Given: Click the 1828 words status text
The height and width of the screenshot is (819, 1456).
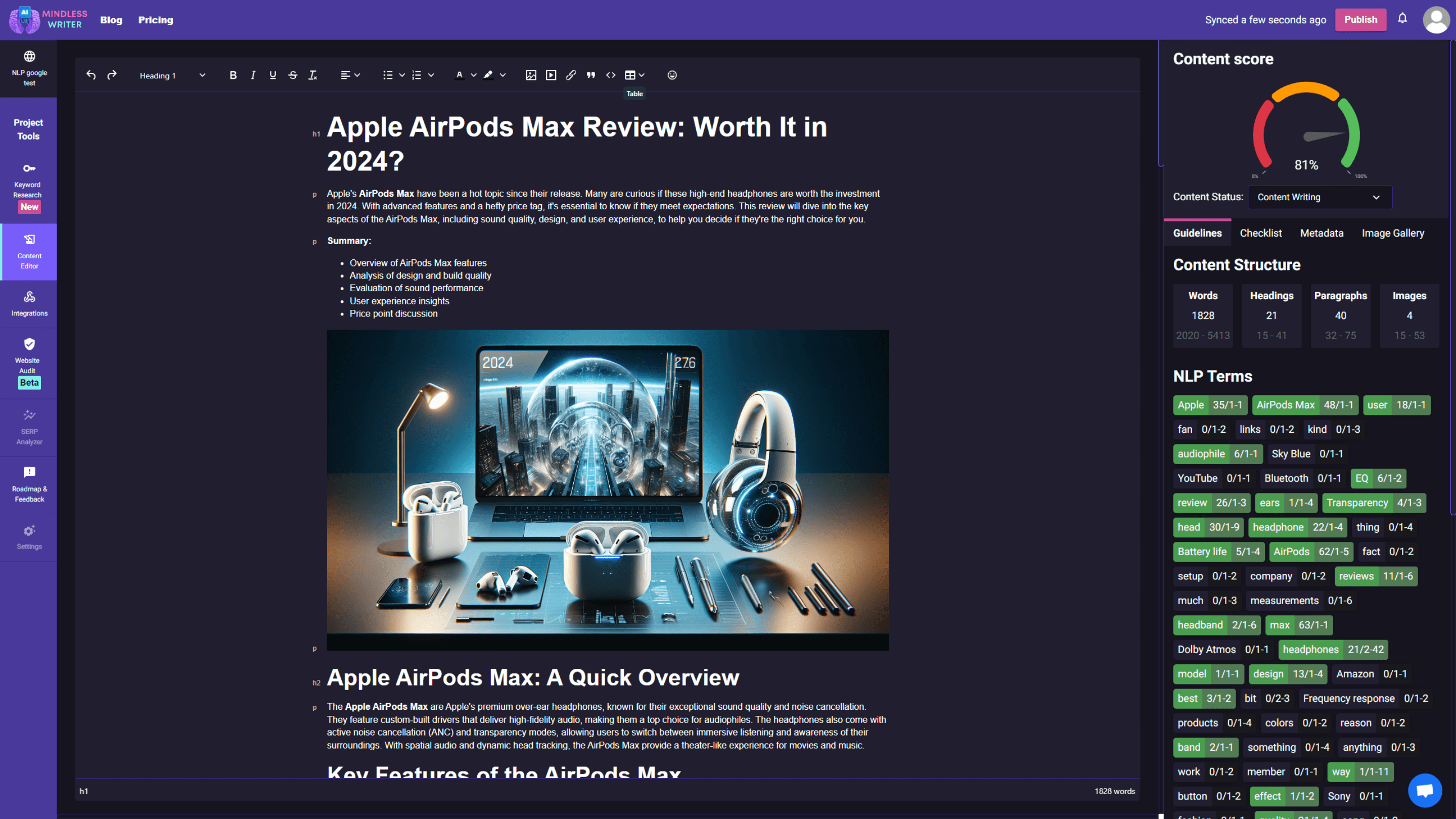Looking at the screenshot, I should [1115, 791].
